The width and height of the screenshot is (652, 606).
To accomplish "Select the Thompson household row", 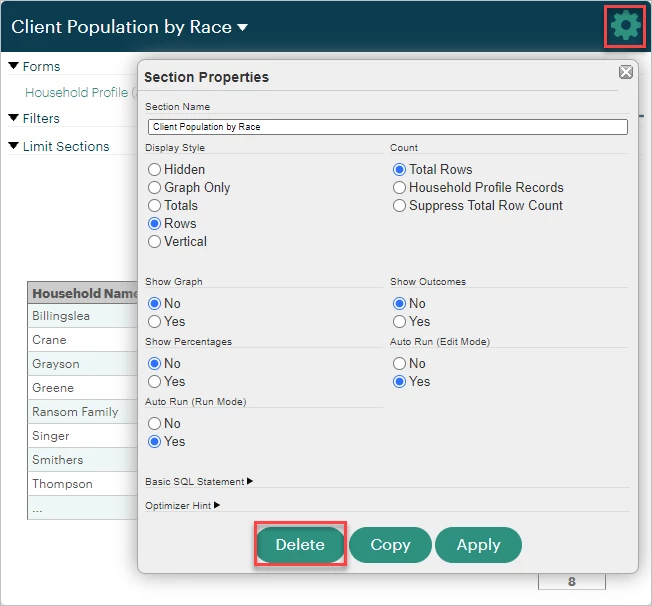I will pyautogui.click(x=83, y=484).
